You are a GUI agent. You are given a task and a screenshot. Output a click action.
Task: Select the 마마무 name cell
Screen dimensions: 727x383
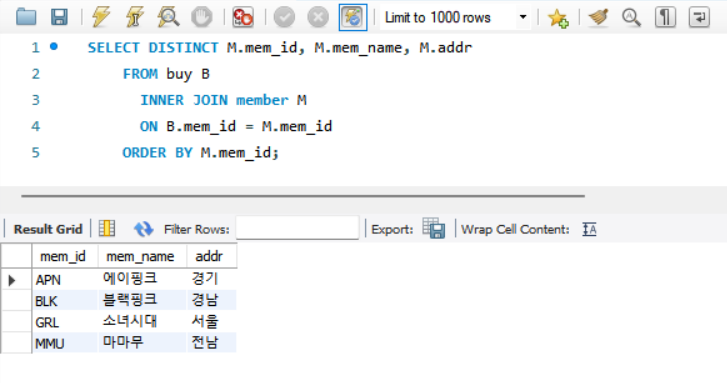coord(142,343)
